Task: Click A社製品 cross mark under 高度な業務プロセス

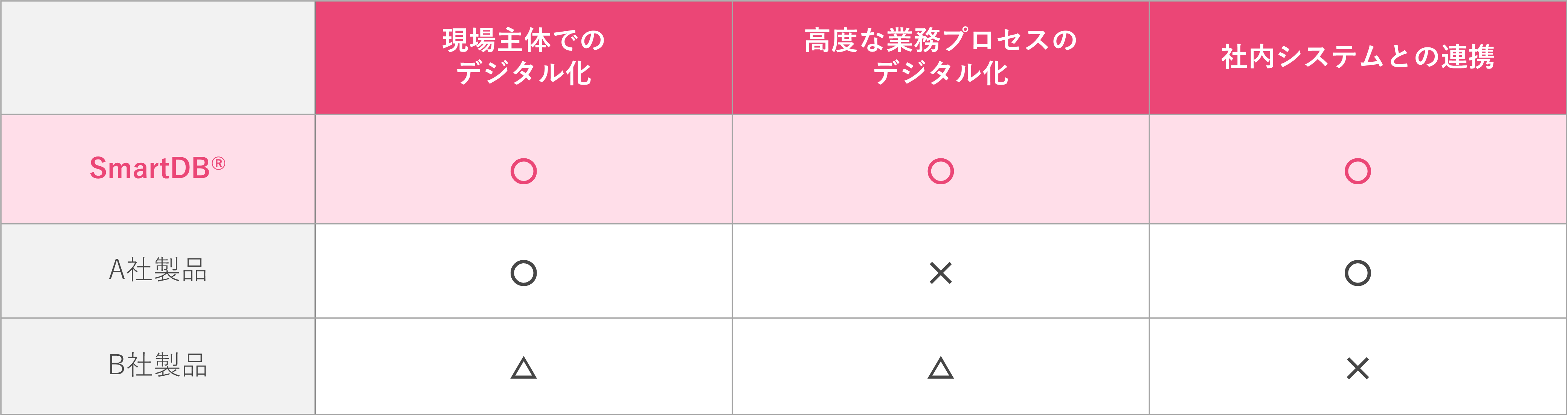Action: tap(940, 273)
